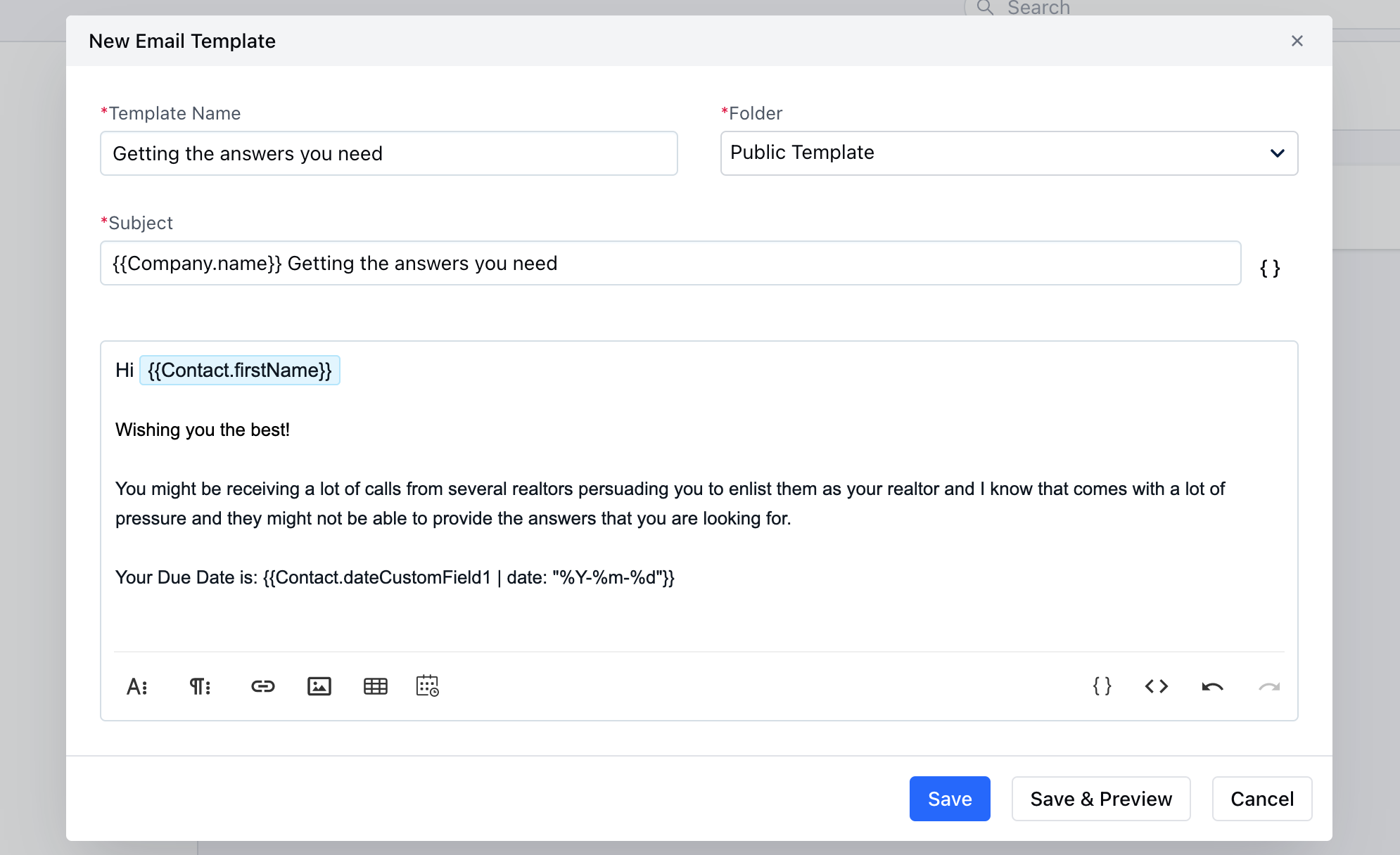Screen dimensions: 1400x855
Task: Click the search magnifier icon
Action: point(986,8)
